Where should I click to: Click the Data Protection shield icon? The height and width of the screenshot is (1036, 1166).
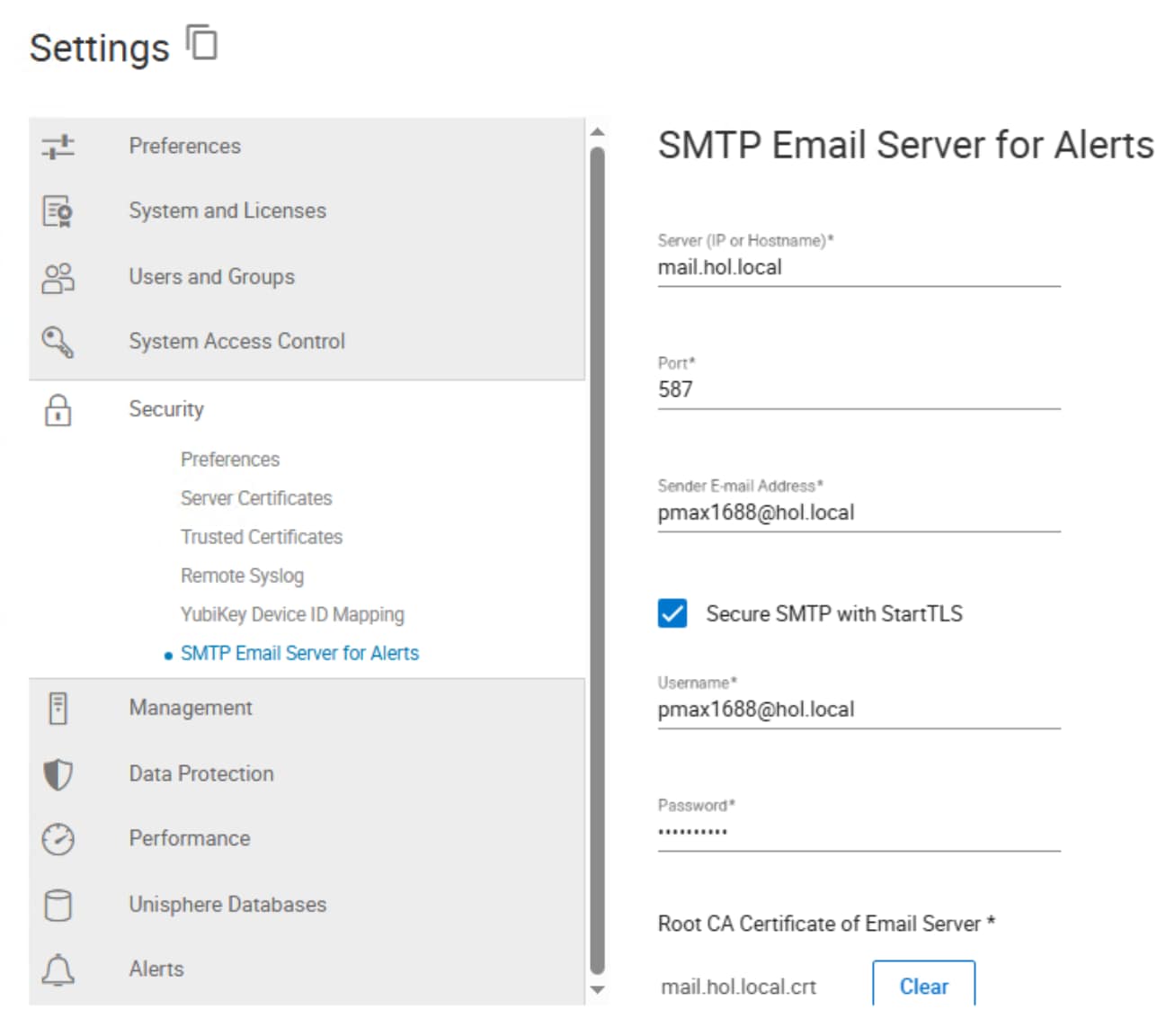coord(58,774)
